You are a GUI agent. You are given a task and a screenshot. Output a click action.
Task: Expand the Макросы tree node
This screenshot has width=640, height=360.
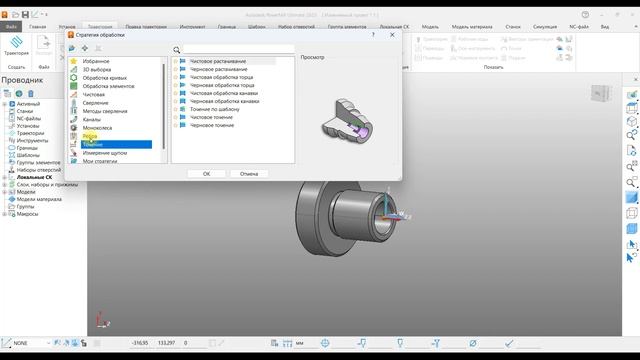point(4,214)
